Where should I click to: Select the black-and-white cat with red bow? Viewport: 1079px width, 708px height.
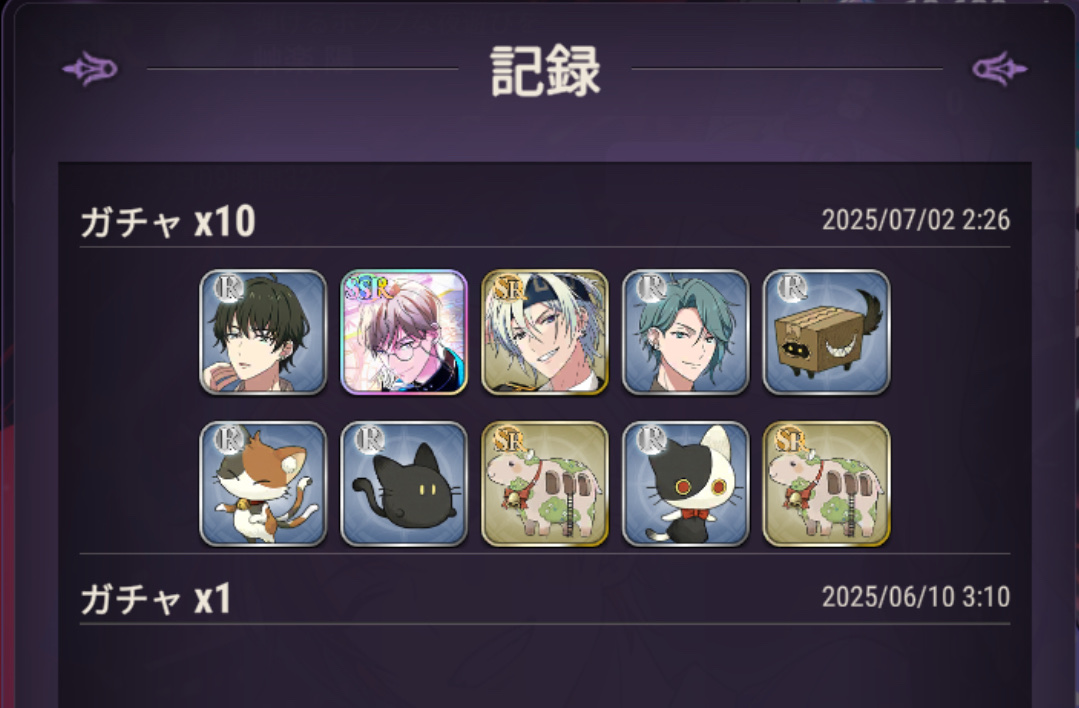[685, 484]
